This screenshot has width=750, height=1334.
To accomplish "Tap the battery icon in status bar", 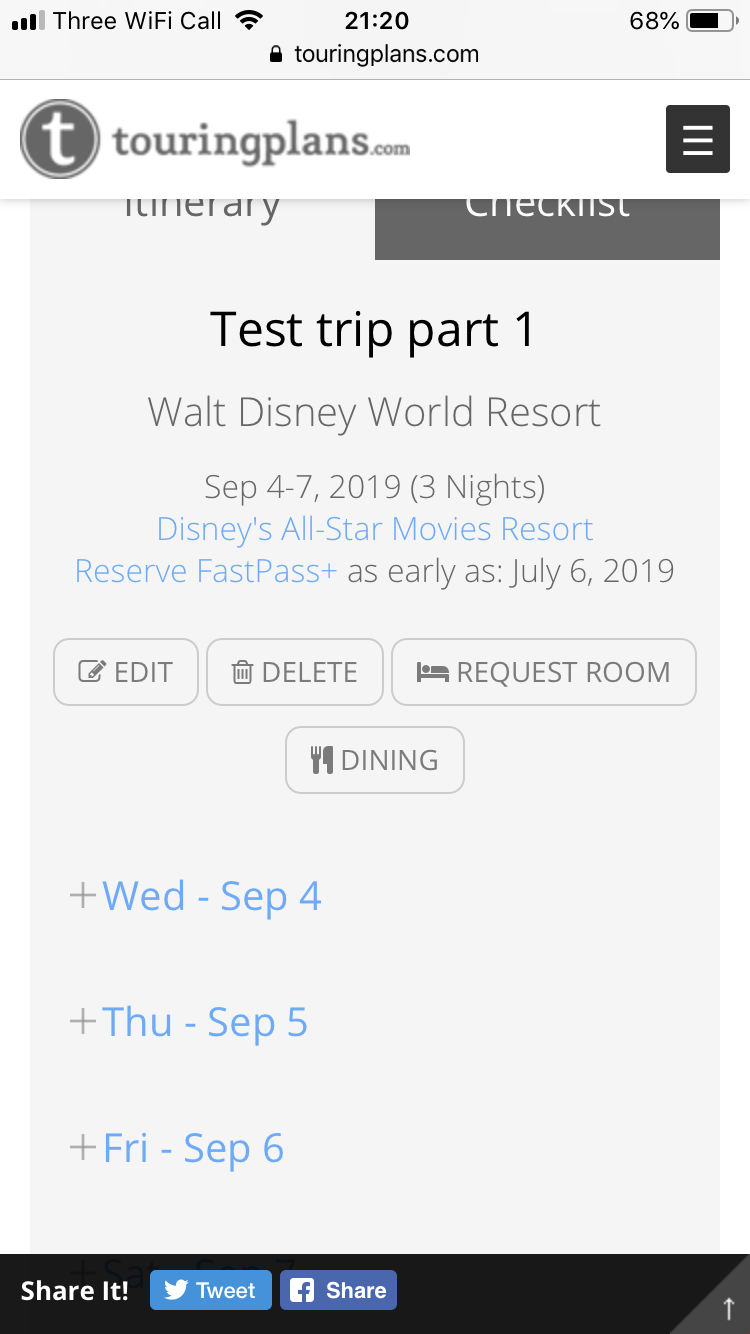I will [711, 20].
